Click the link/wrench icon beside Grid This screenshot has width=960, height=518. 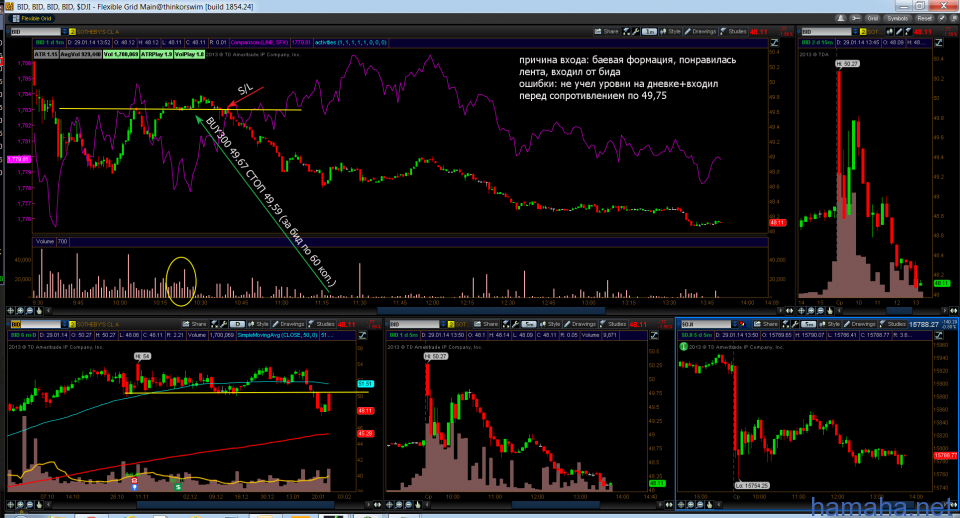click(x=855, y=18)
